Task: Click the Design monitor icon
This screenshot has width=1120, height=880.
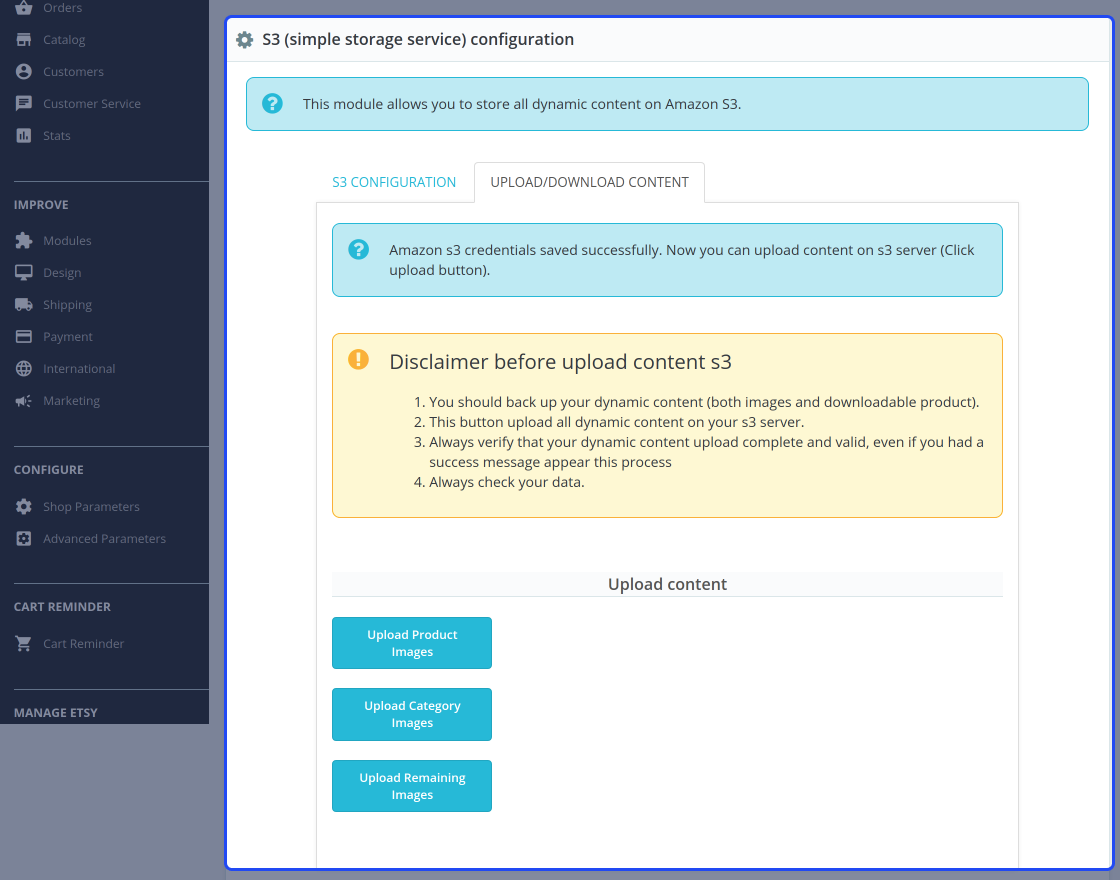Action: (24, 273)
